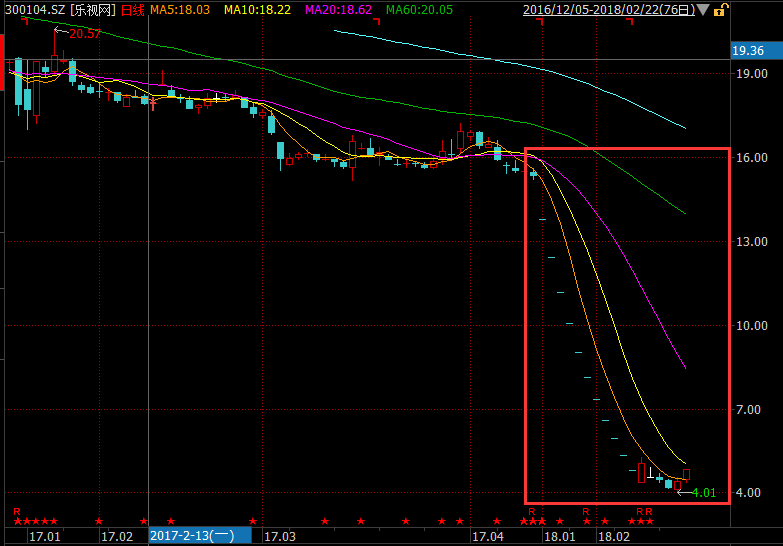Image resolution: width=783 pixels, height=546 pixels.
Task: Click the stock code 300104.SZ [乐视网] title
Action: tap(60, 9)
